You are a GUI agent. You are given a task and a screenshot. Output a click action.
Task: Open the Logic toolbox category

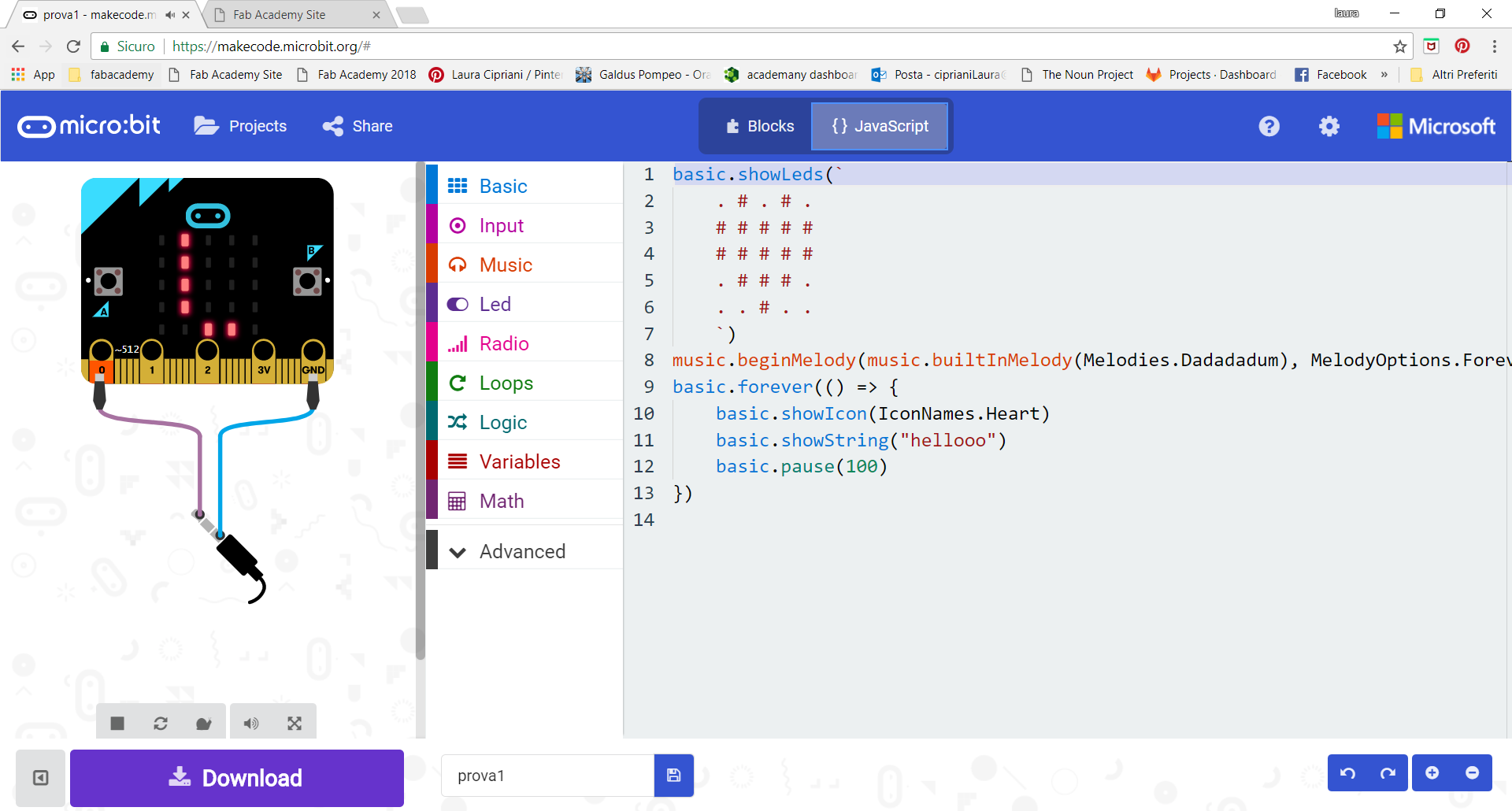pyautogui.click(x=524, y=422)
